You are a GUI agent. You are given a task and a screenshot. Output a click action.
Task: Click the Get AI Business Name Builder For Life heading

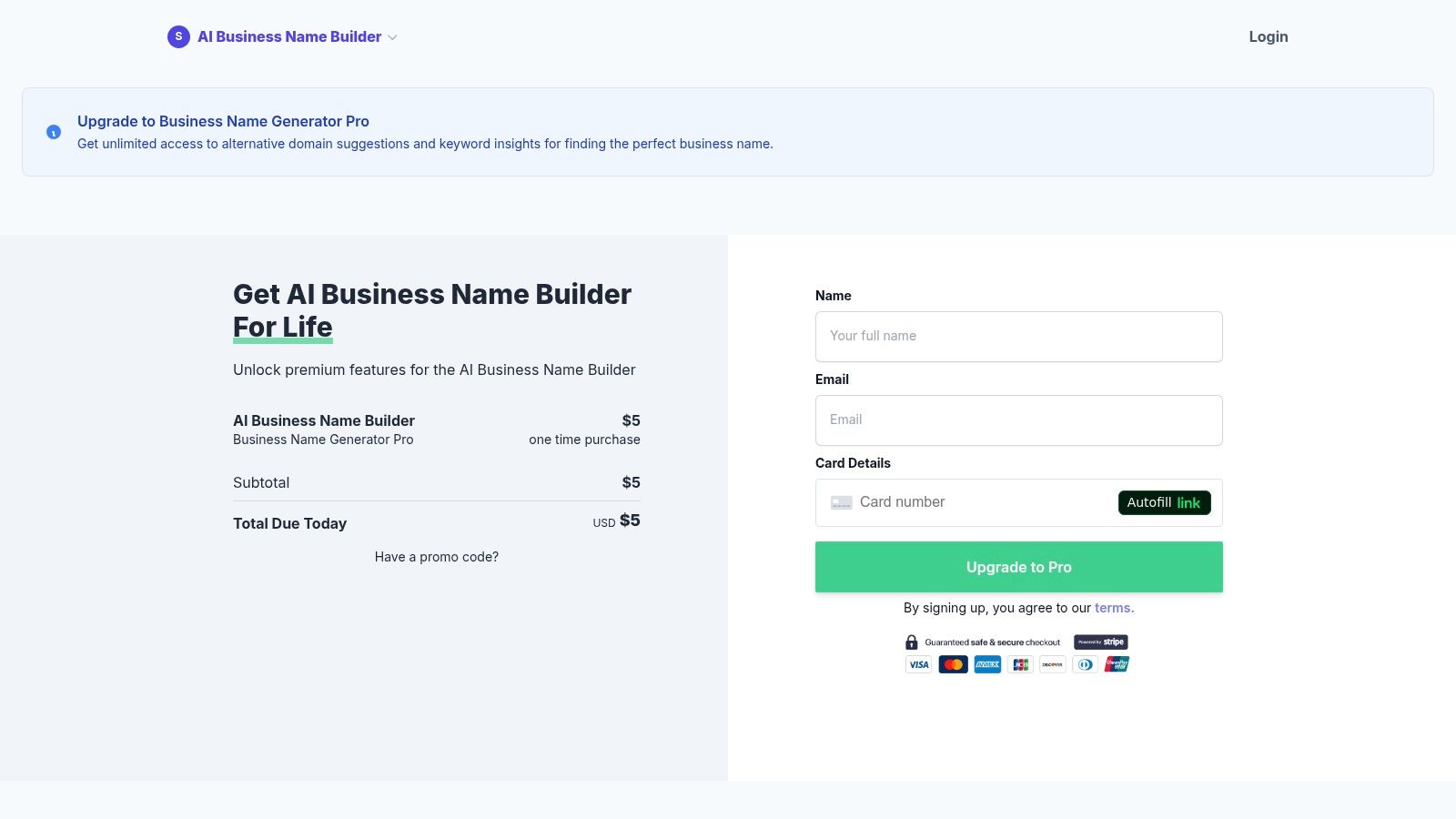click(432, 310)
